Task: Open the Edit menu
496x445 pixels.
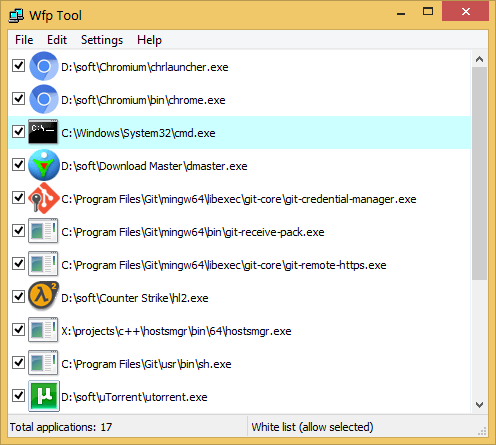Action: coord(57,40)
